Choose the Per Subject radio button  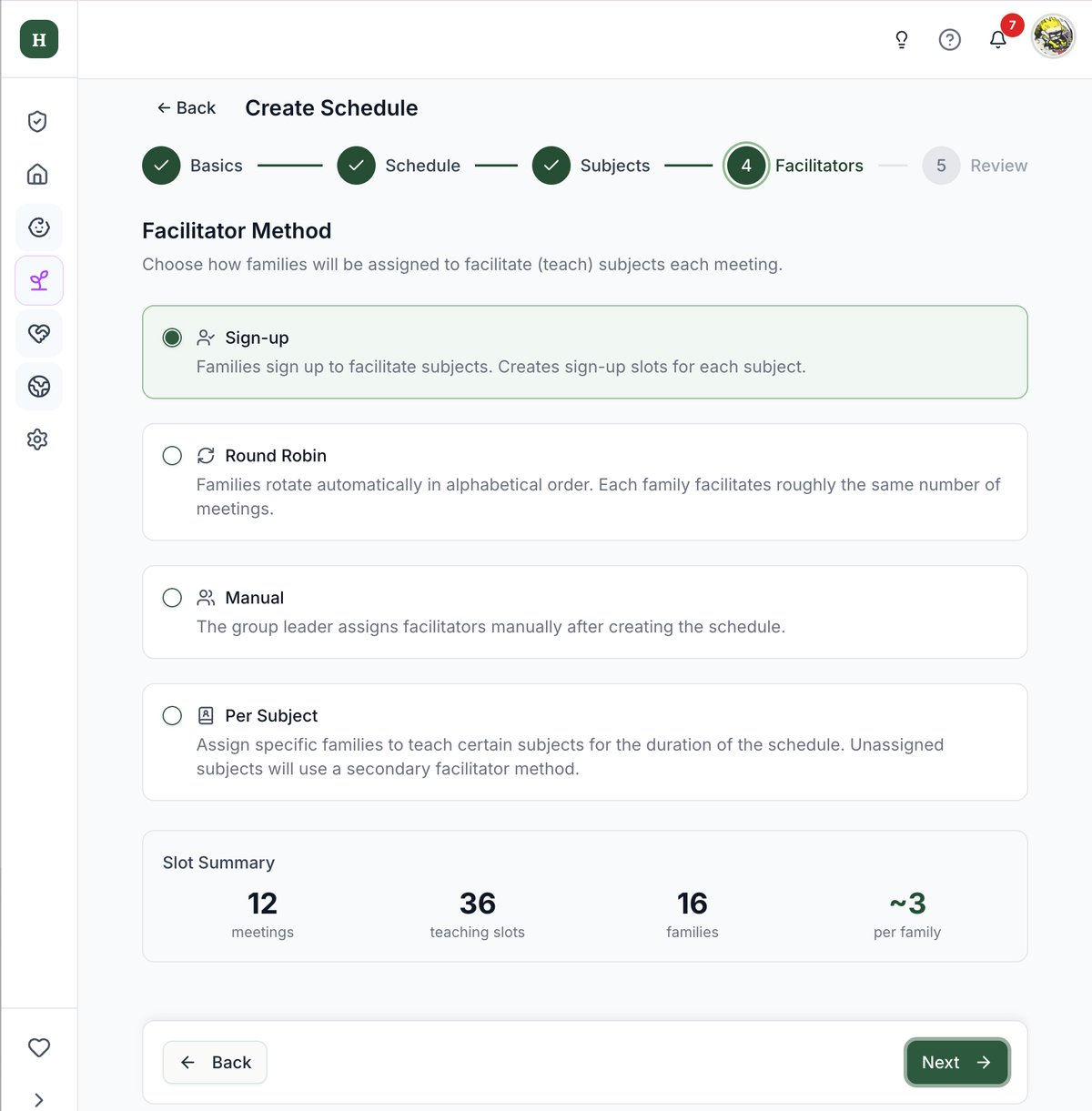pyautogui.click(x=172, y=716)
